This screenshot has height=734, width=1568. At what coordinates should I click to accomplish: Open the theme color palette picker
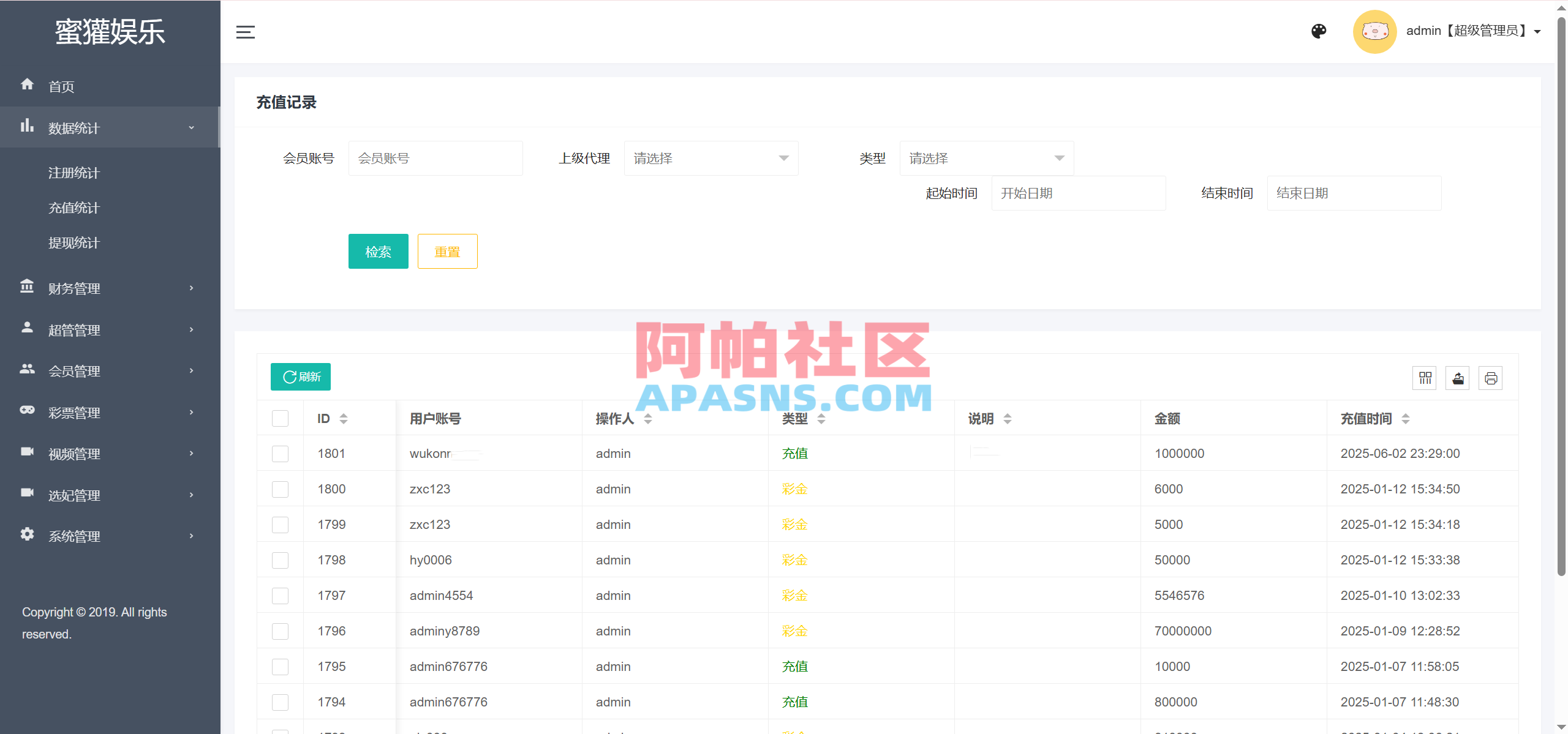coord(1319,31)
